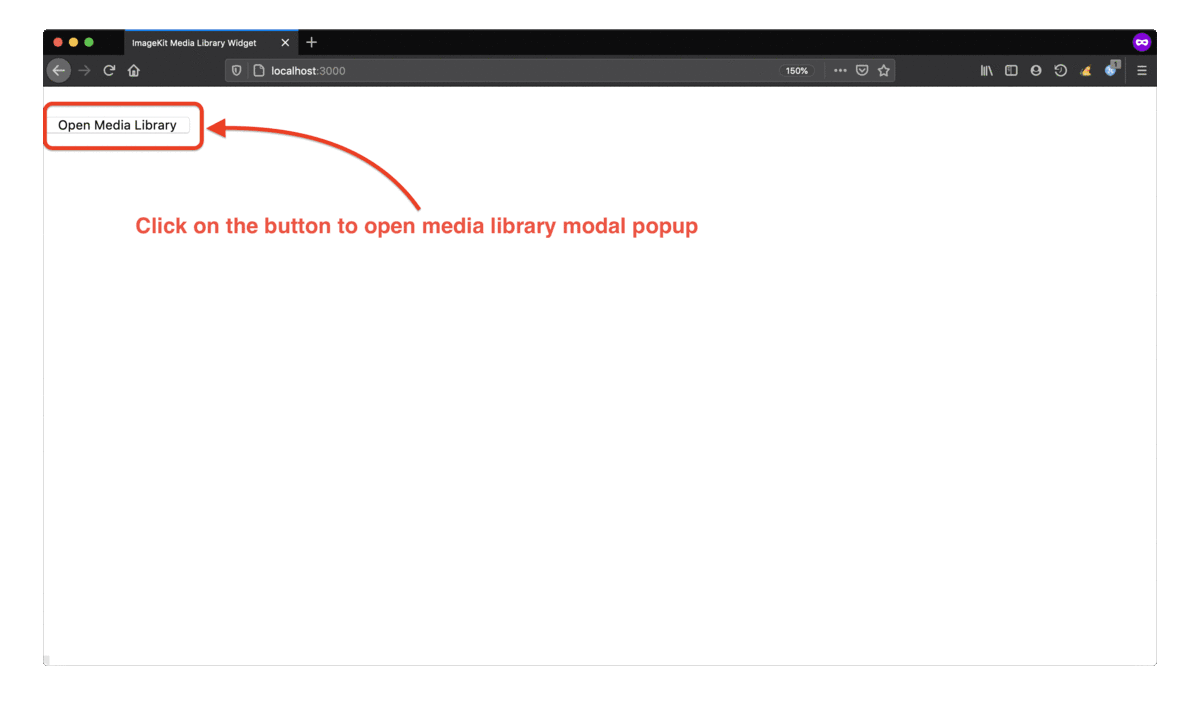The image size is (1200, 723).
Task: Select the ImageKit Media Library Widget tab
Action: 210,43
